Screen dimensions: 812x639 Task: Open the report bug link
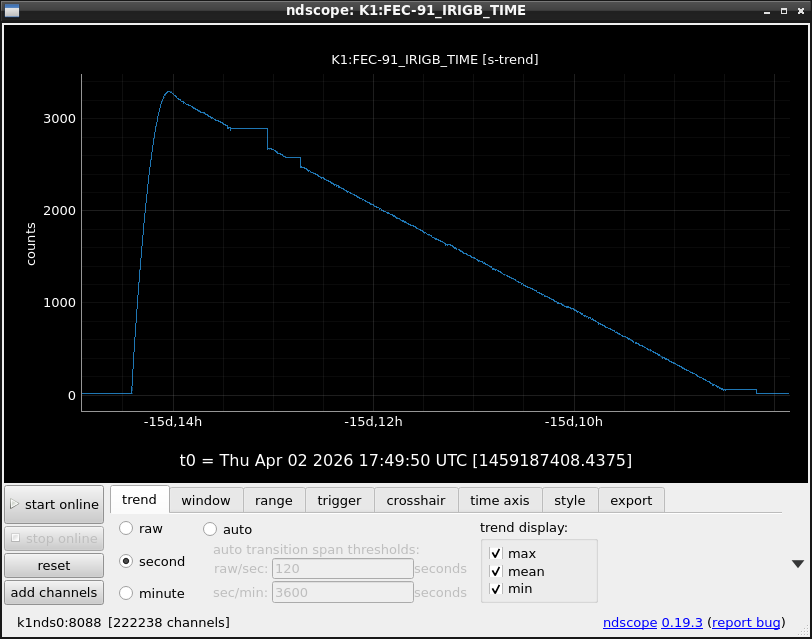[744, 623]
